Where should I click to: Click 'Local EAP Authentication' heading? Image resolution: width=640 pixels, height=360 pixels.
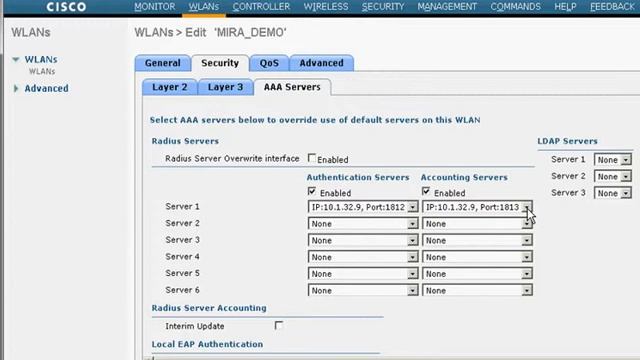point(207,344)
